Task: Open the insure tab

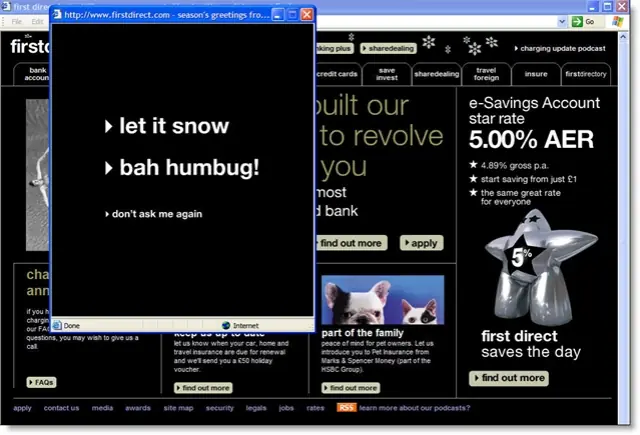Action: click(x=536, y=74)
